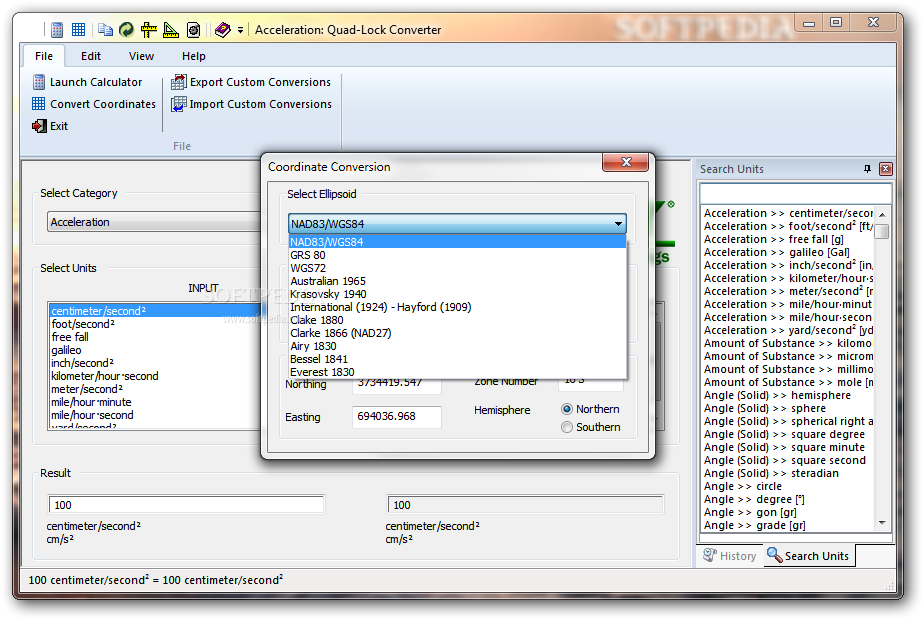Pick International (1924) - Hayford (1909) option
This screenshot has height=620, width=924.
click(x=457, y=307)
